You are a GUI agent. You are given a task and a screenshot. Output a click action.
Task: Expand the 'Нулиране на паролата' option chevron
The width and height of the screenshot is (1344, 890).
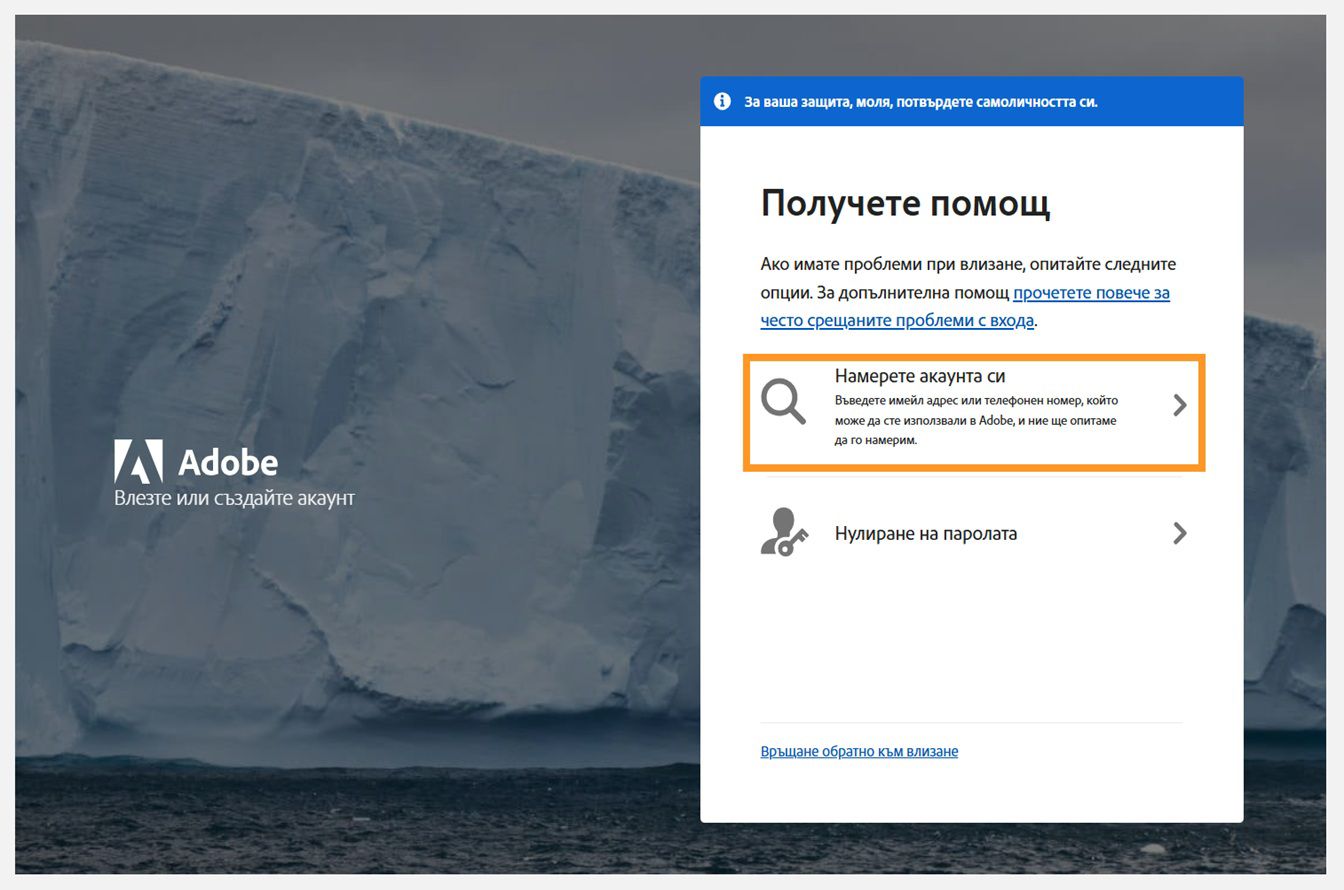(x=1180, y=533)
